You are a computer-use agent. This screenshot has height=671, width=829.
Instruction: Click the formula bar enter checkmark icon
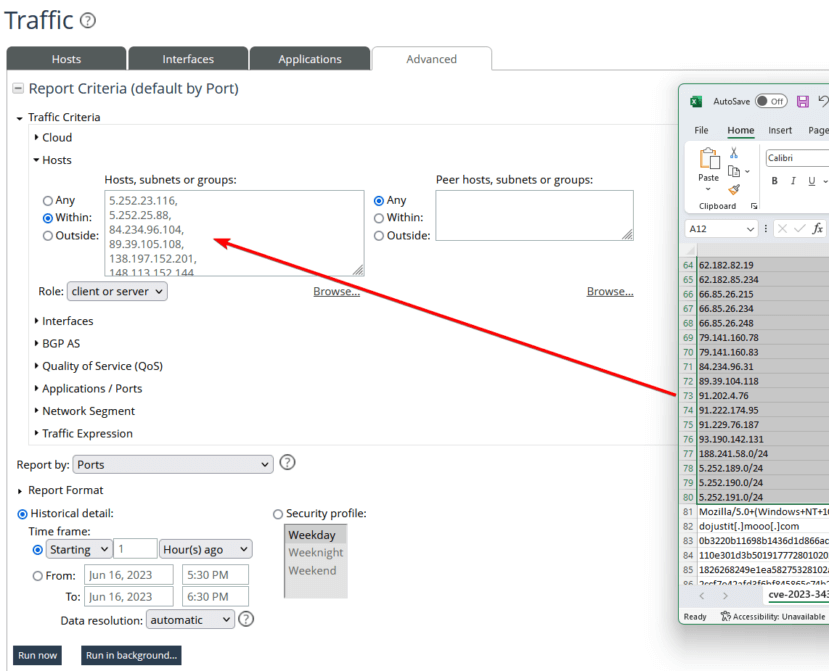(800, 228)
